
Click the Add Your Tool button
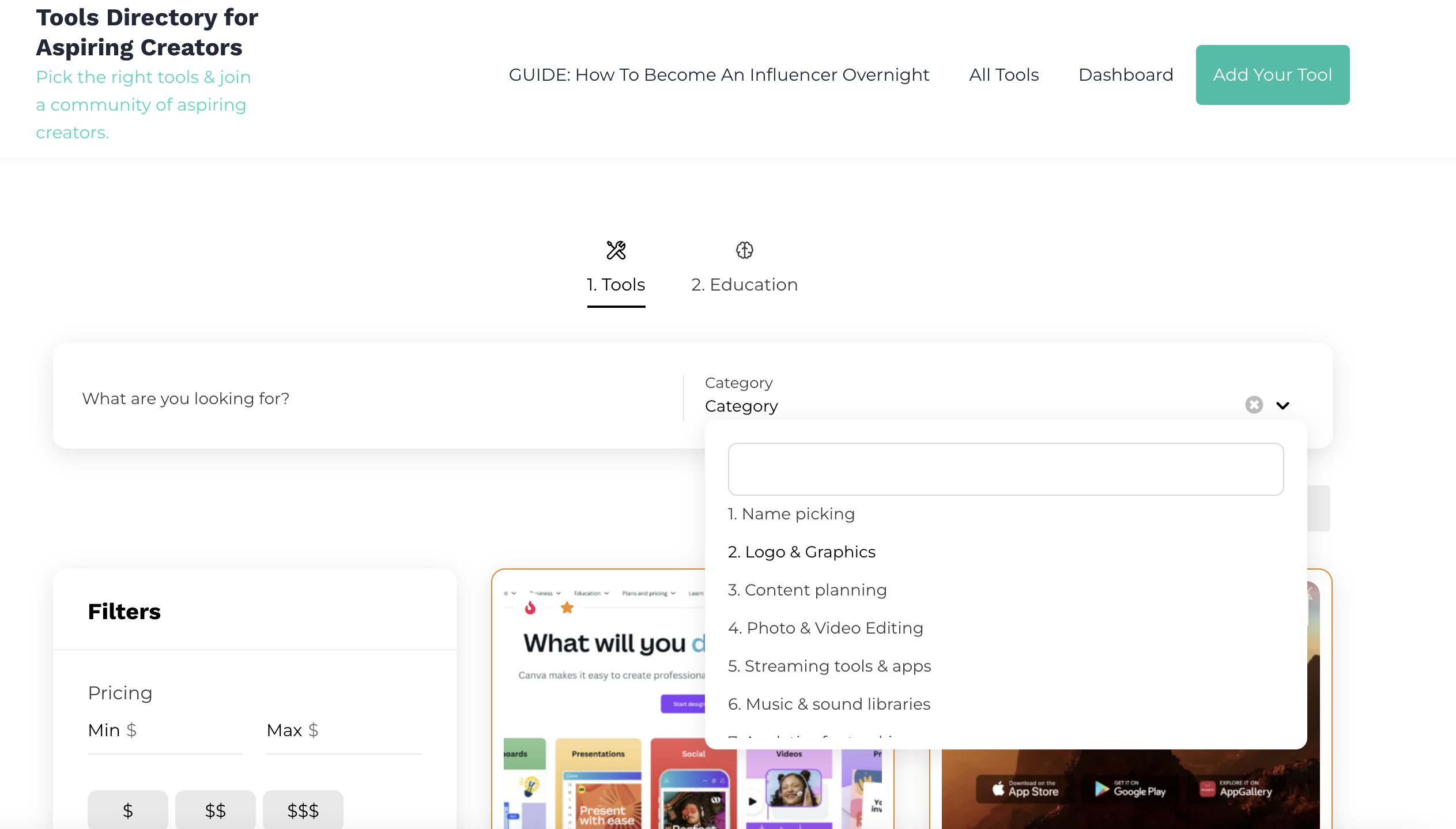pyautogui.click(x=1272, y=75)
